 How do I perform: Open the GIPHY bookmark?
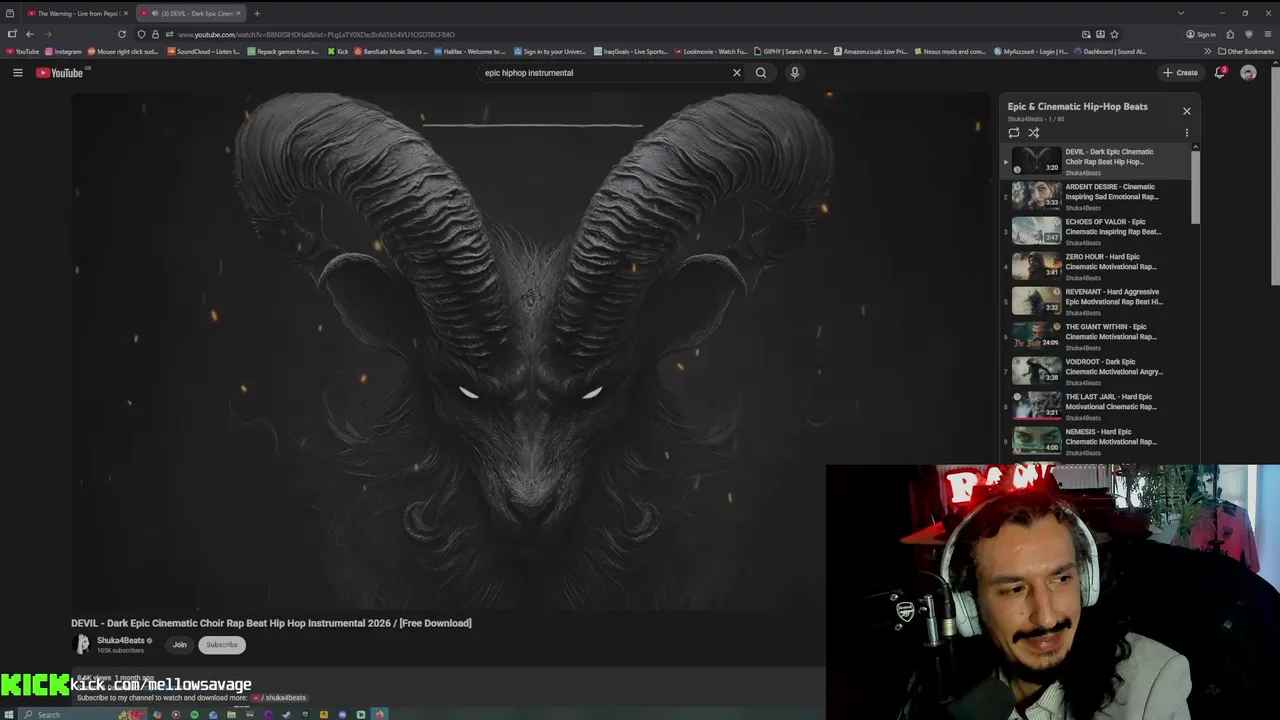point(792,51)
